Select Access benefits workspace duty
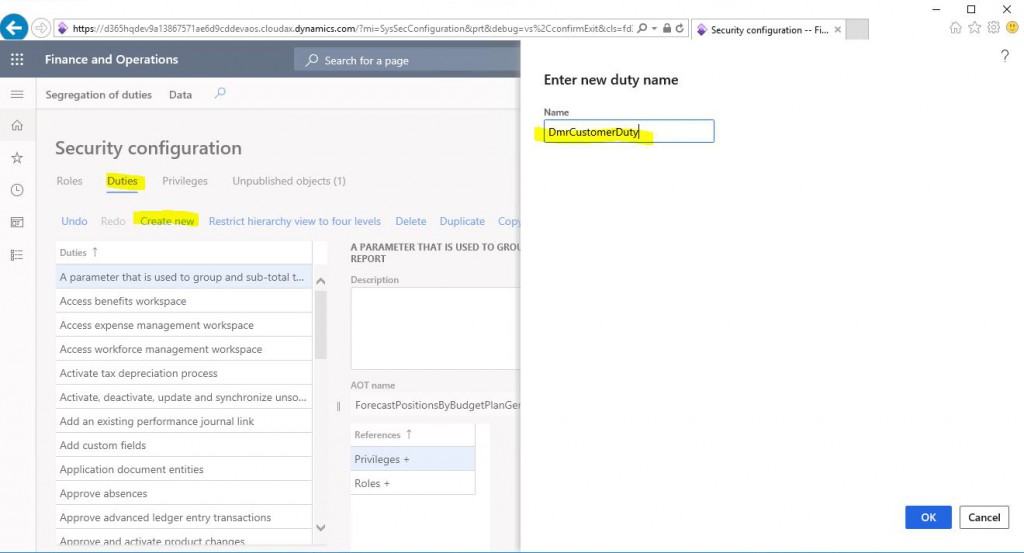This screenshot has height=553, width=1024. pyautogui.click(x=123, y=301)
